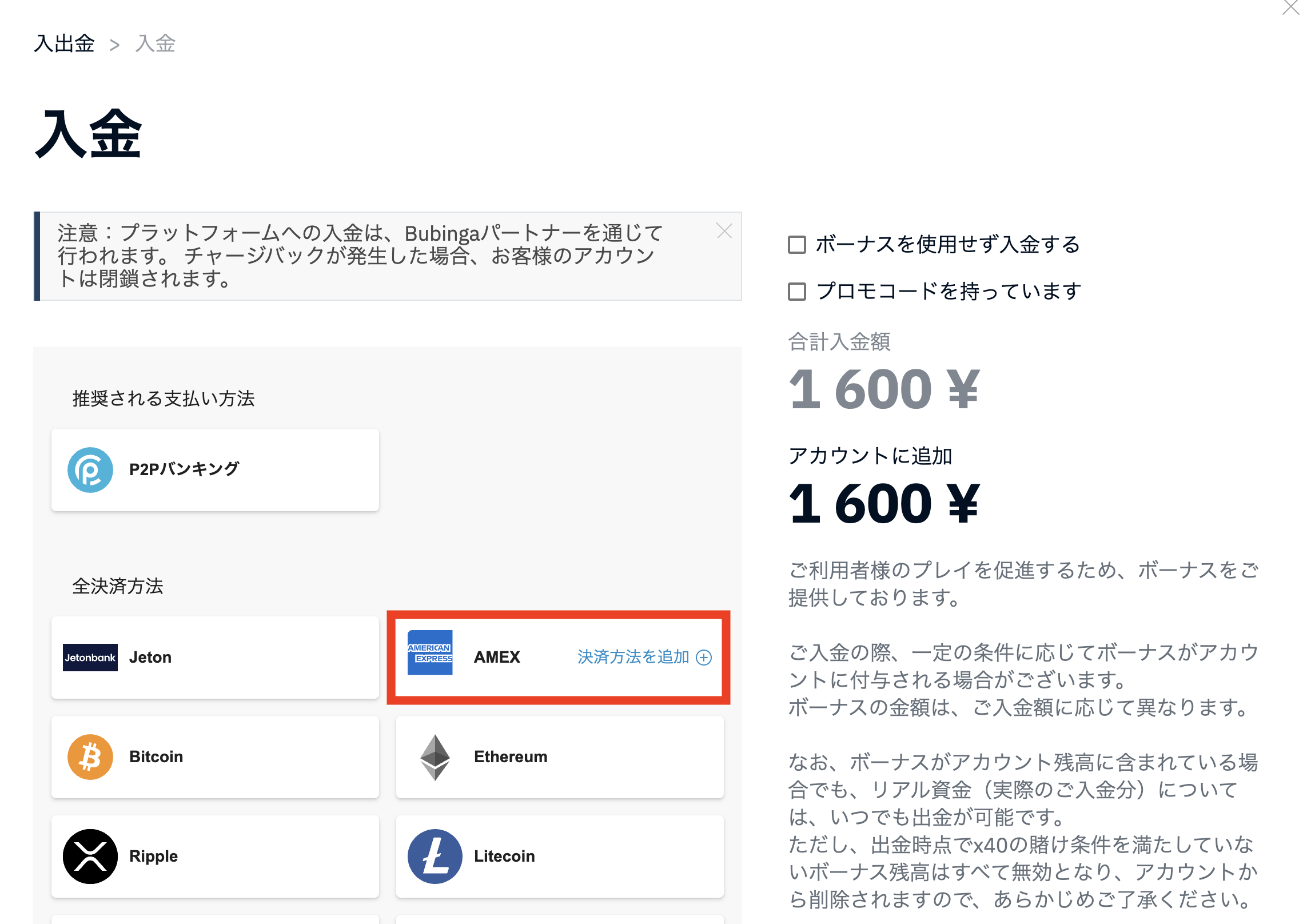The width and height of the screenshot is (1307, 924).
Task: Check the プロモコードを持っています option
Action: click(x=796, y=290)
